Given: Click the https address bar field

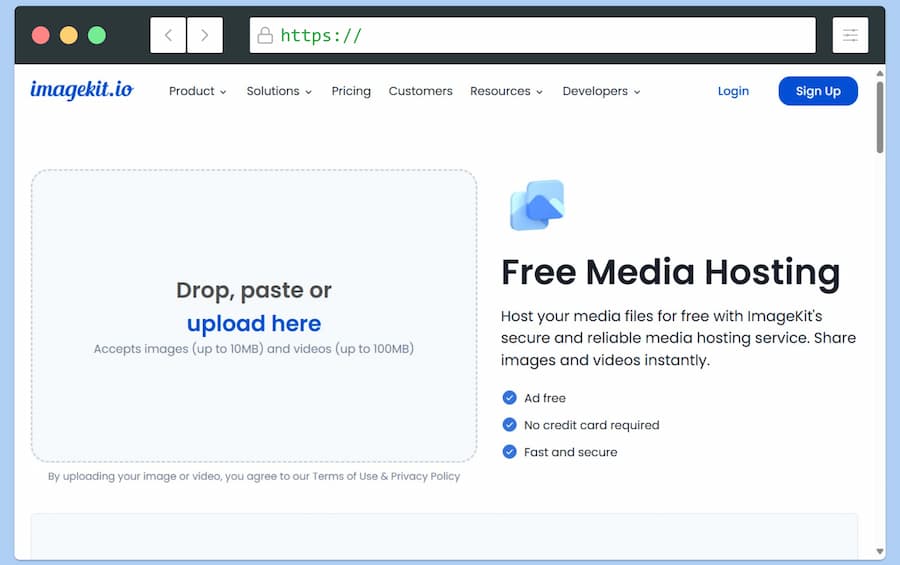Looking at the screenshot, I should point(540,36).
